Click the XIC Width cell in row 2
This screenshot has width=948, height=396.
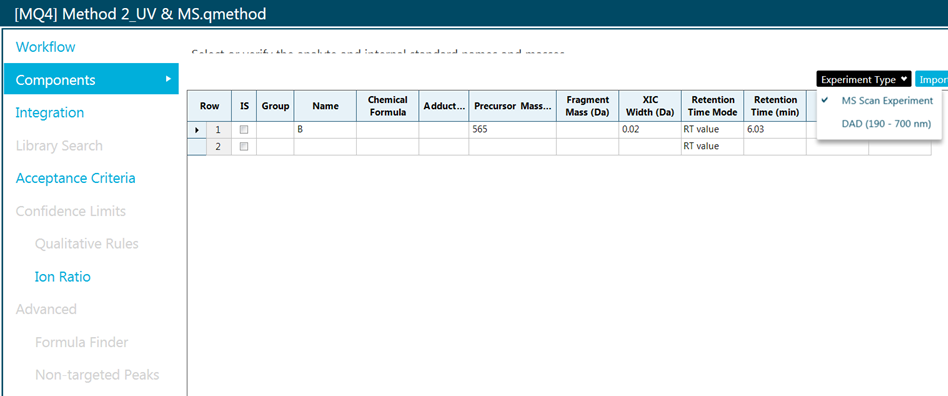[650, 146]
